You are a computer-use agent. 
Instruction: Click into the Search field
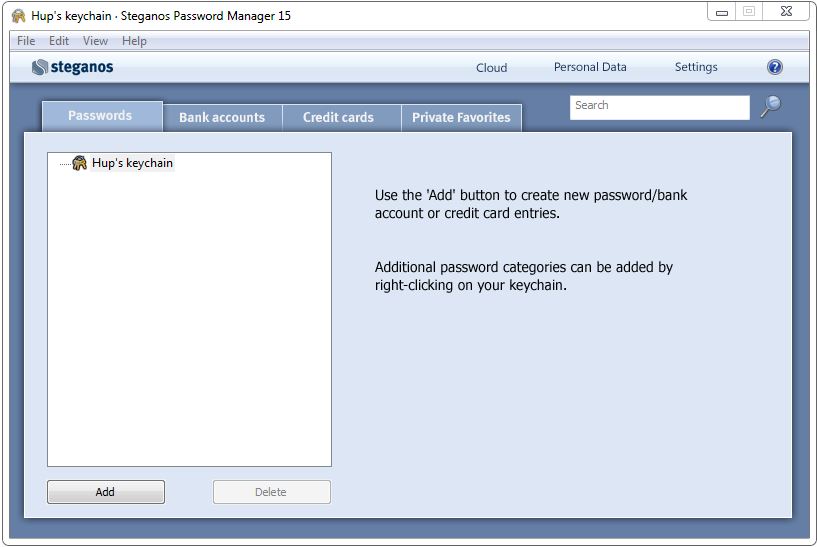659,106
